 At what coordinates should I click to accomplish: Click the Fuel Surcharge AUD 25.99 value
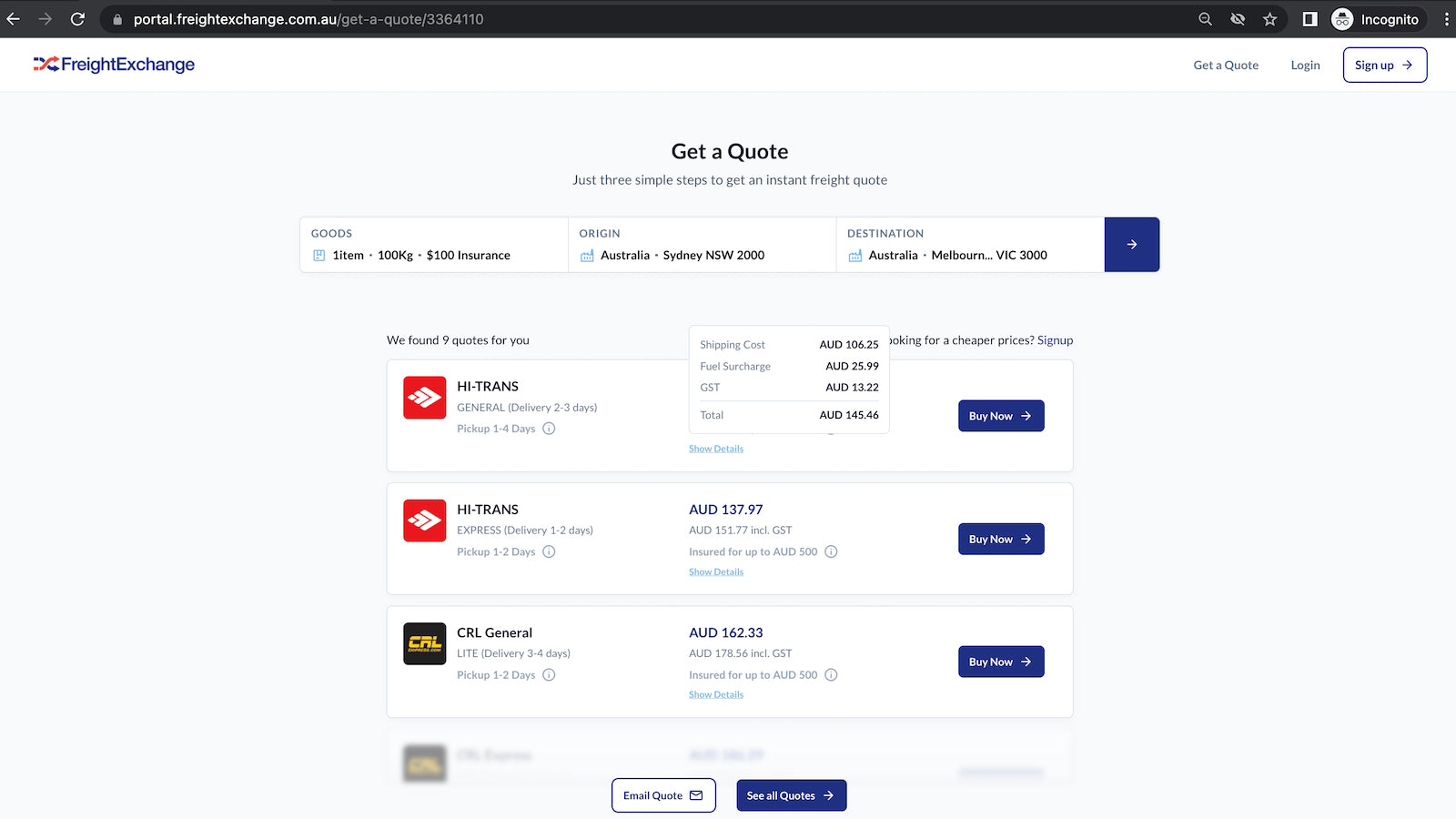852,366
